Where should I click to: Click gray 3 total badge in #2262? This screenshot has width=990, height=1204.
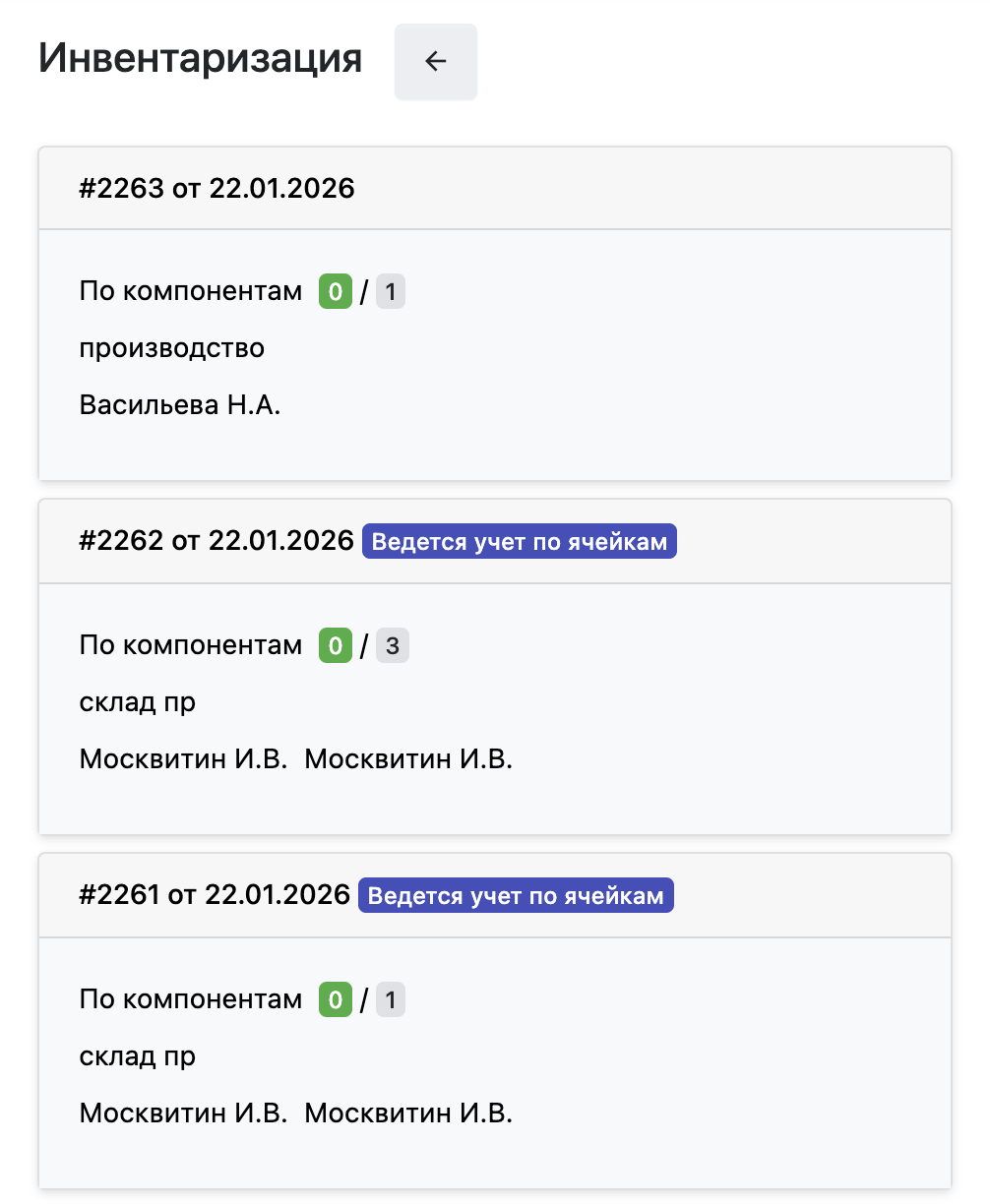(393, 646)
